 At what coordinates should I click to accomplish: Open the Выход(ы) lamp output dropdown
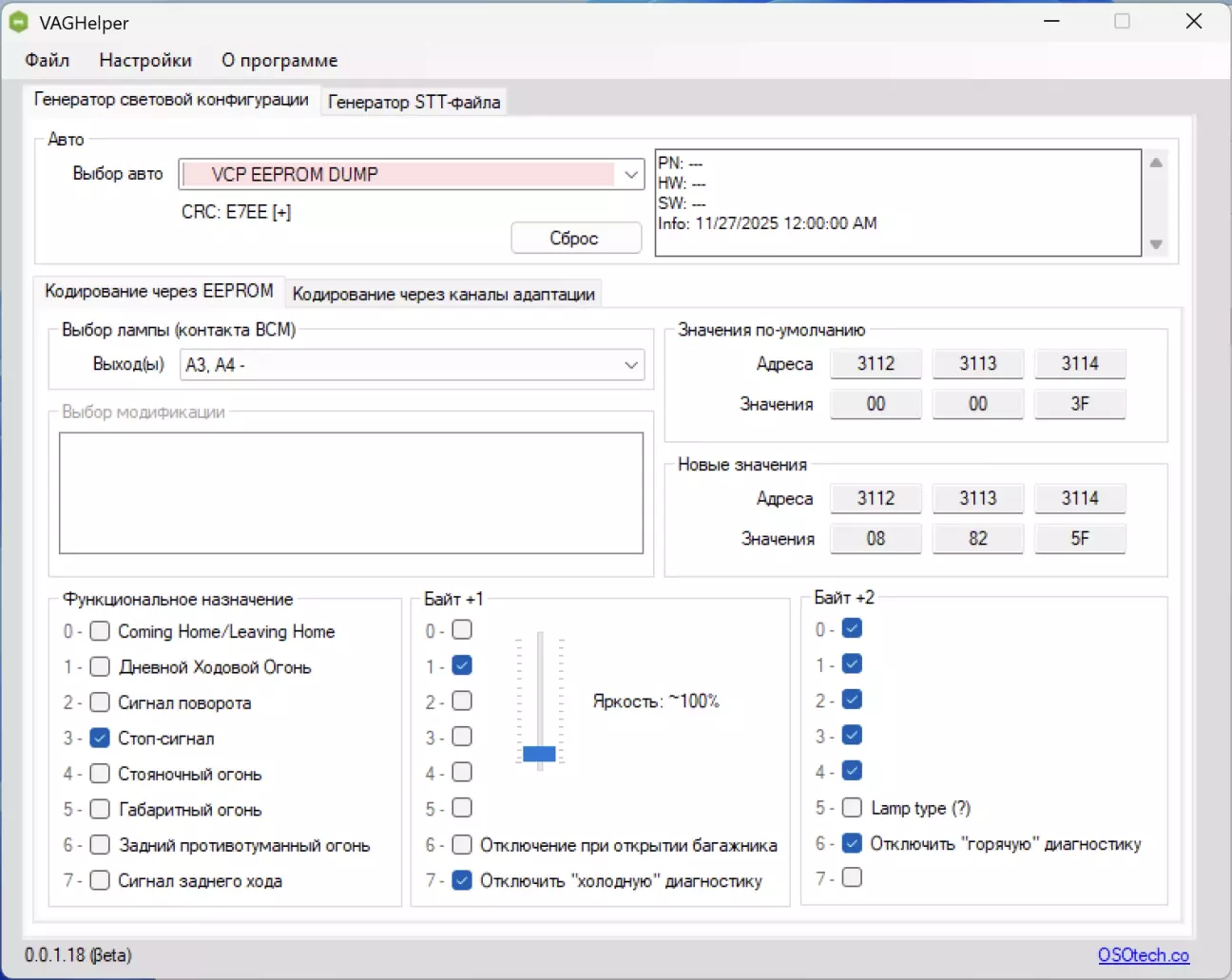pyautogui.click(x=631, y=365)
